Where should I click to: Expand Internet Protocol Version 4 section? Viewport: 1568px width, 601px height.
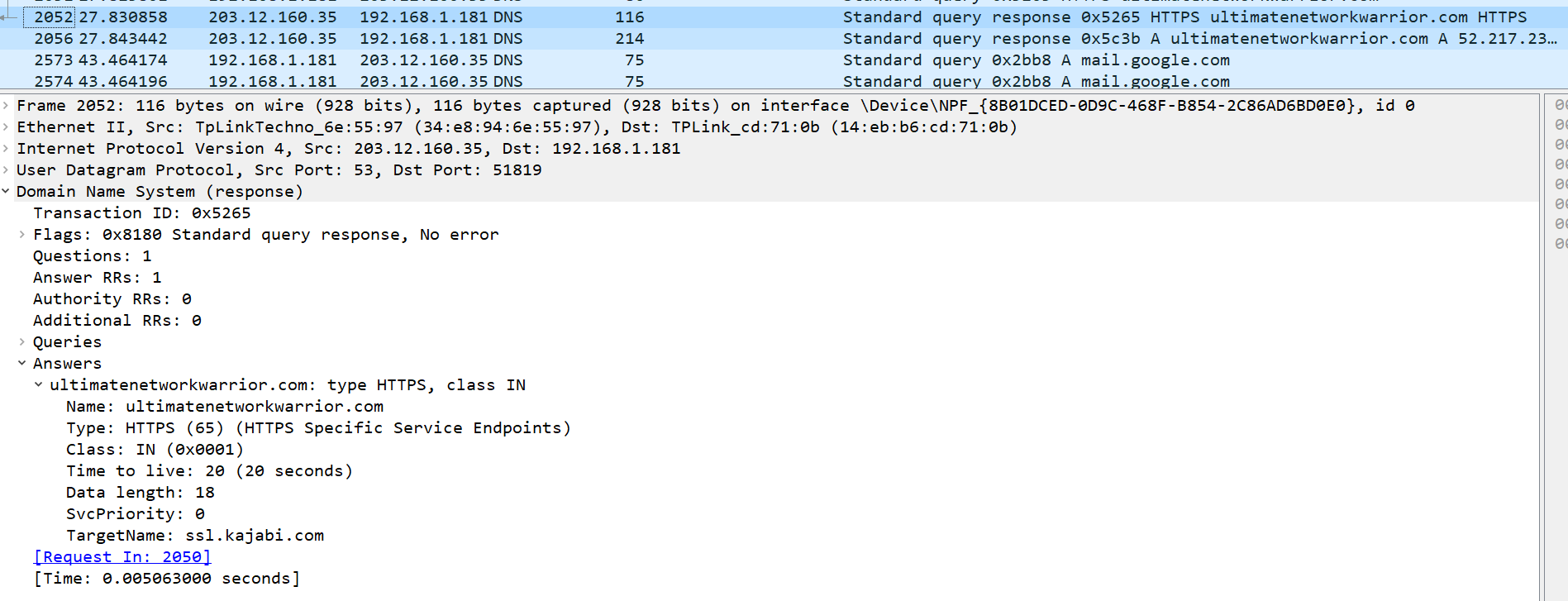coord(6,149)
